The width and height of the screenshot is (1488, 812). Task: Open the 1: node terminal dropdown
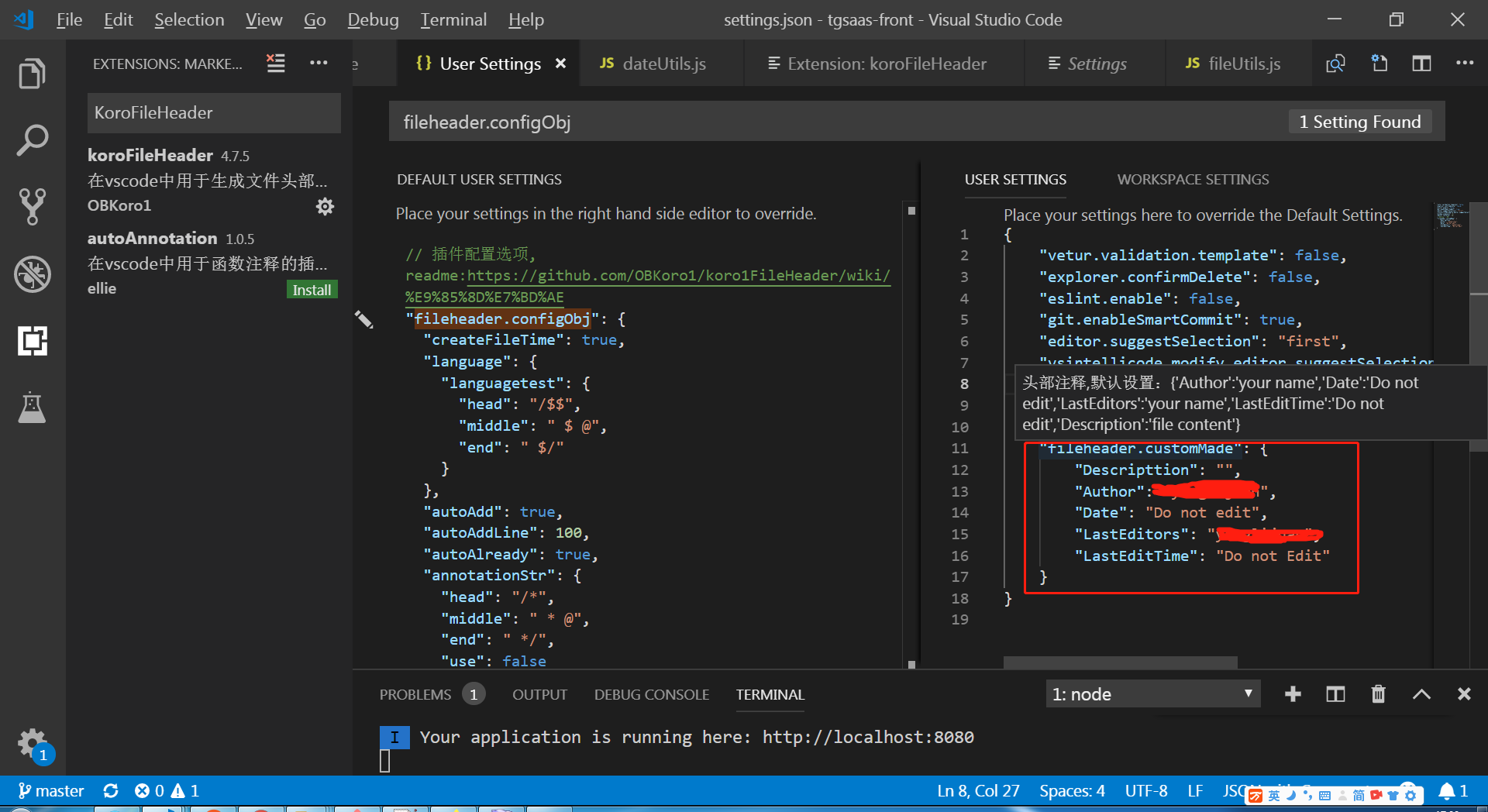(1153, 694)
